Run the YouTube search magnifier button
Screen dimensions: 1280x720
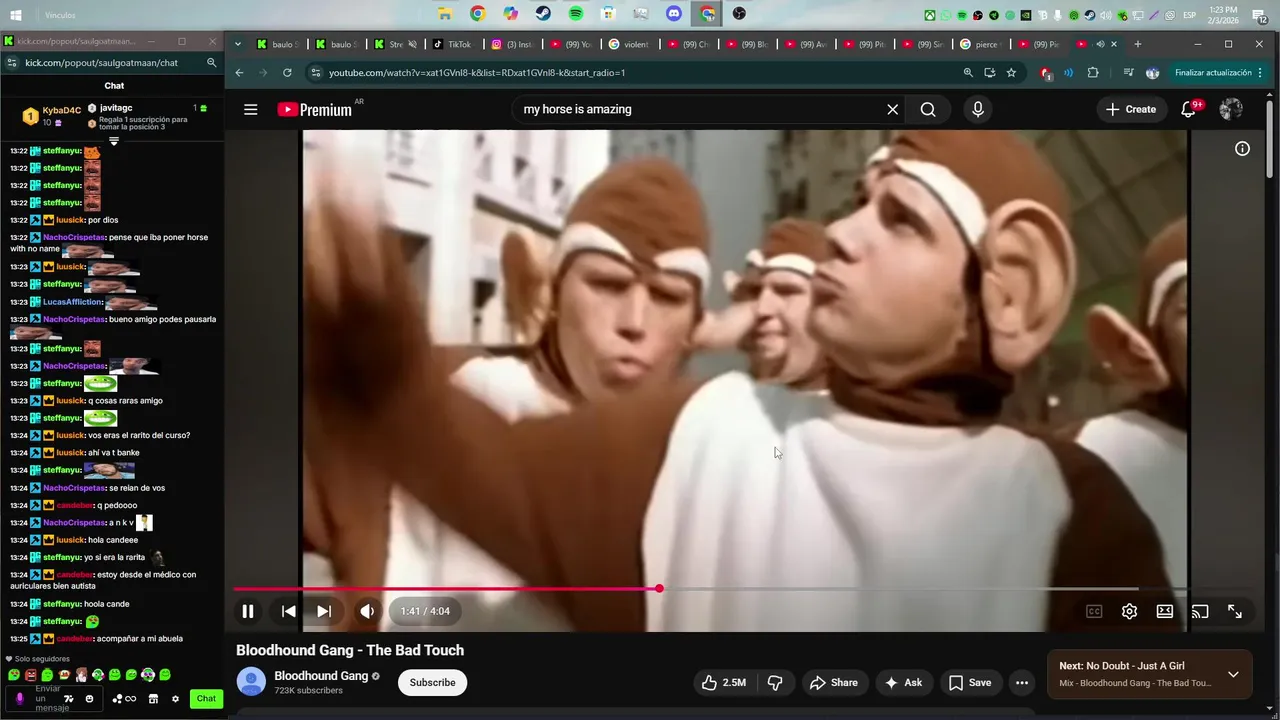[x=928, y=109]
